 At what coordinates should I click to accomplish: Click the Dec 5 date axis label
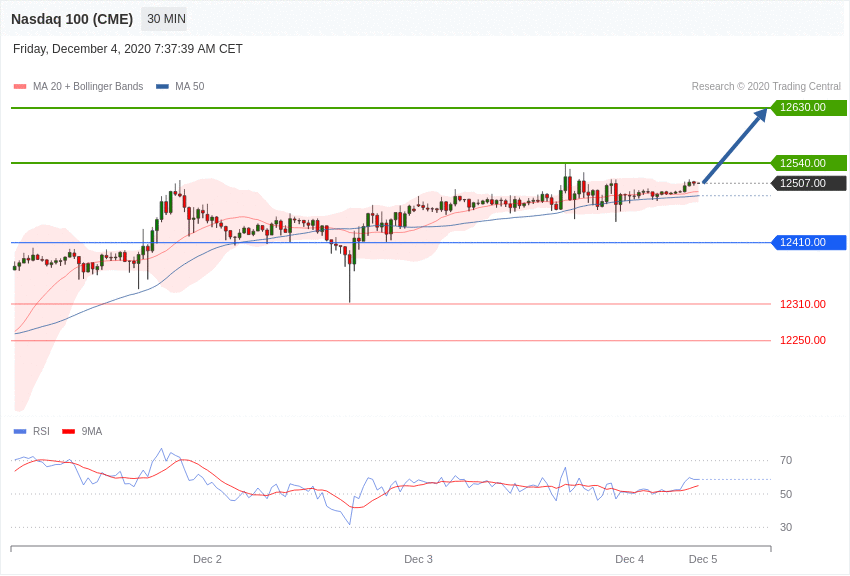(703, 559)
